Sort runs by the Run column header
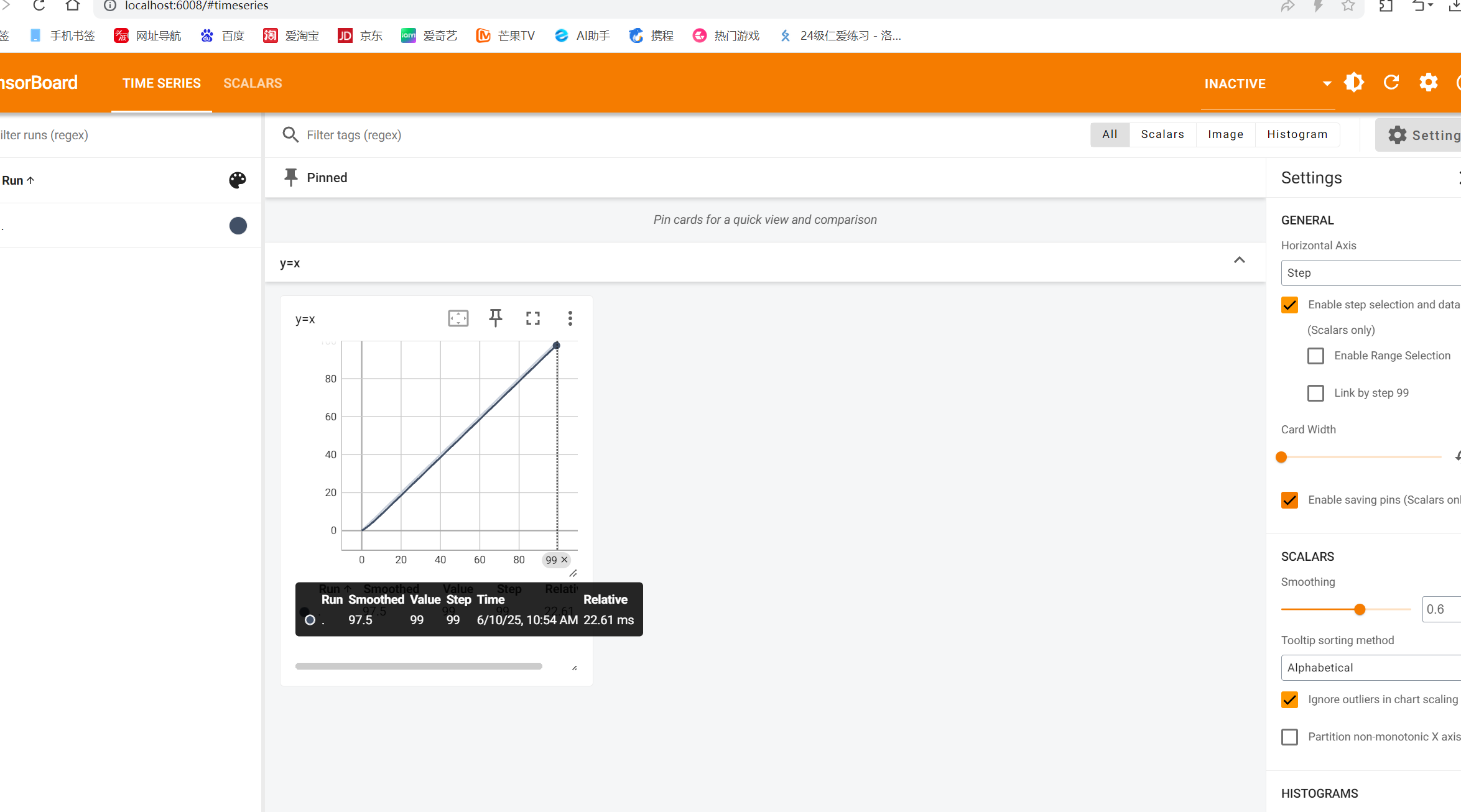This screenshot has width=1461, height=812. click(x=18, y=180)
